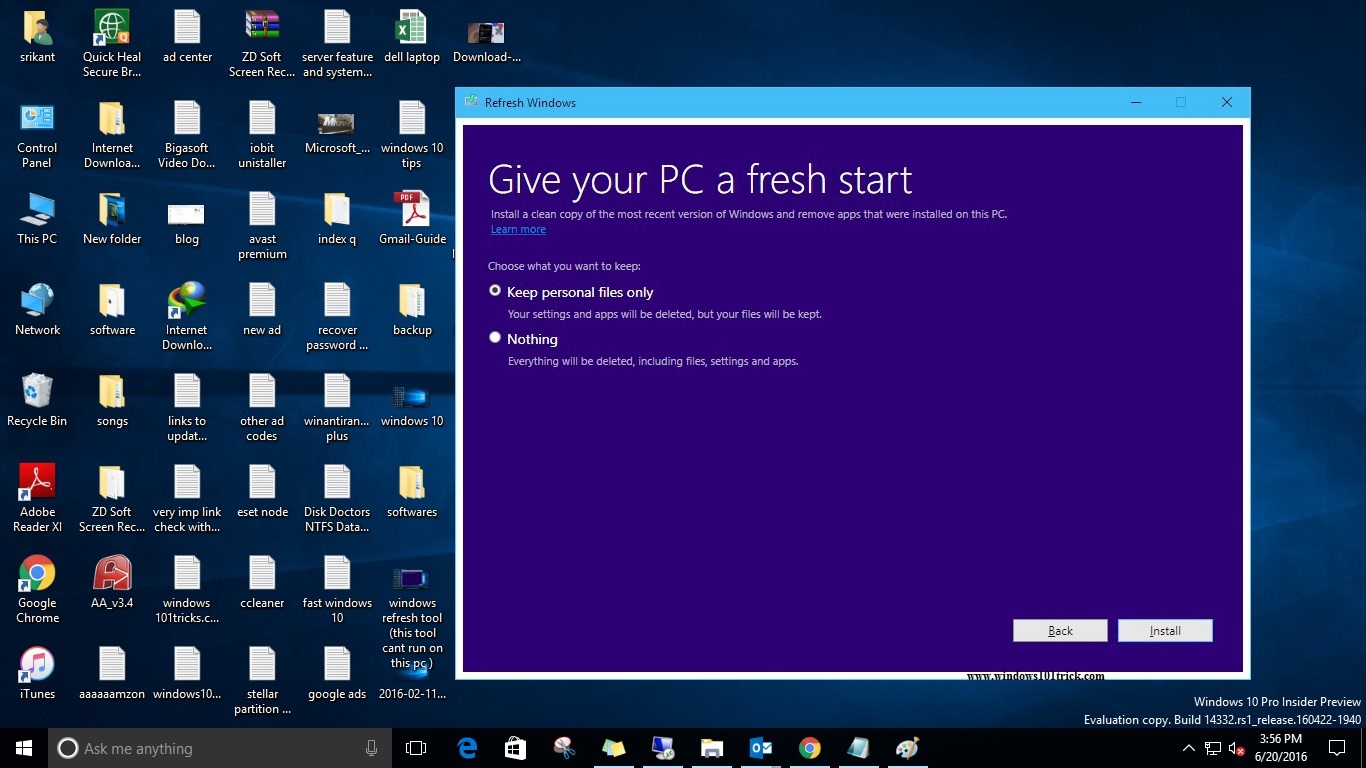Select the This PC desktop icon

click(x=37, y=219)
